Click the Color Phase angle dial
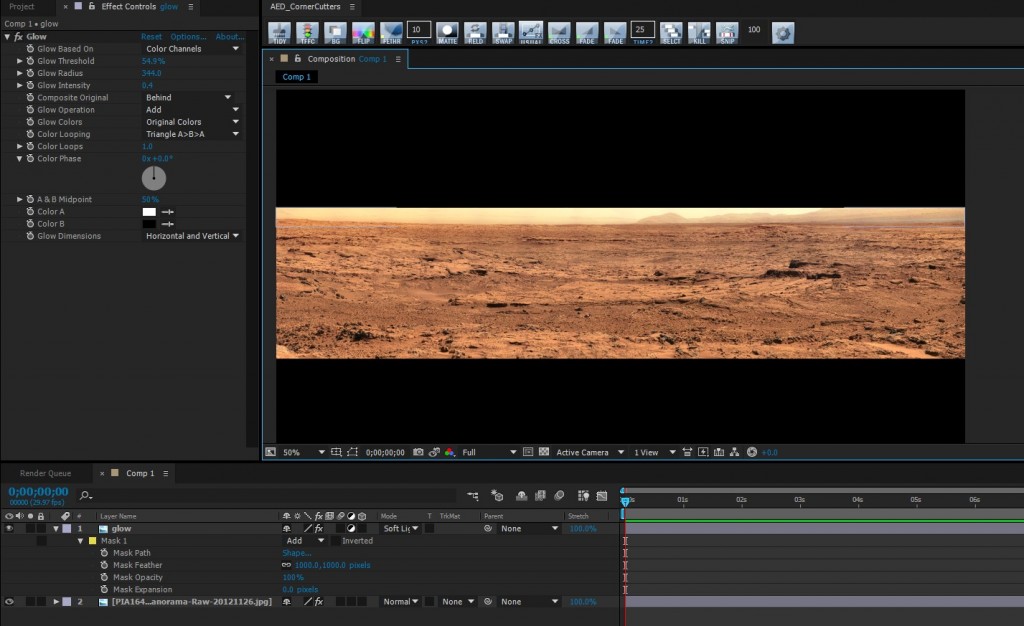The width and height of the screenshot is (1024, 626). coord(154,178)
